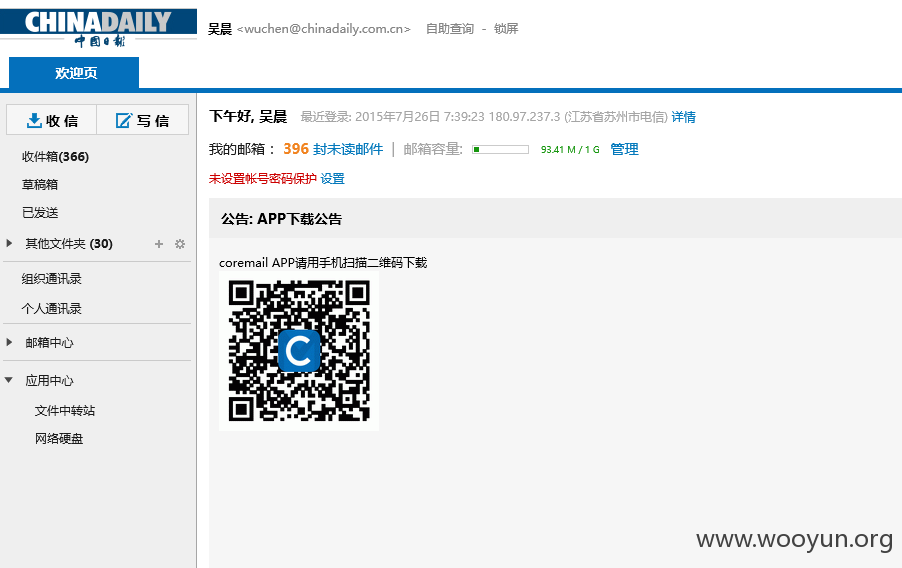Viewport: 902px width, 568px height.
Task: Open 邮箱中心 label
Action: point(49,342)
